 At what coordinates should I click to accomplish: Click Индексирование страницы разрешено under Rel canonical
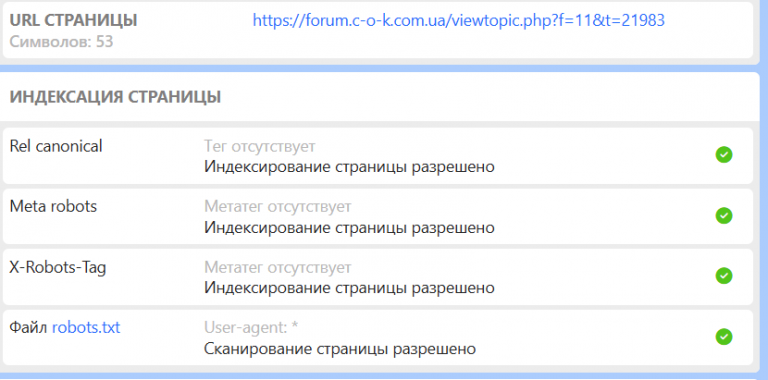(349, 167)
